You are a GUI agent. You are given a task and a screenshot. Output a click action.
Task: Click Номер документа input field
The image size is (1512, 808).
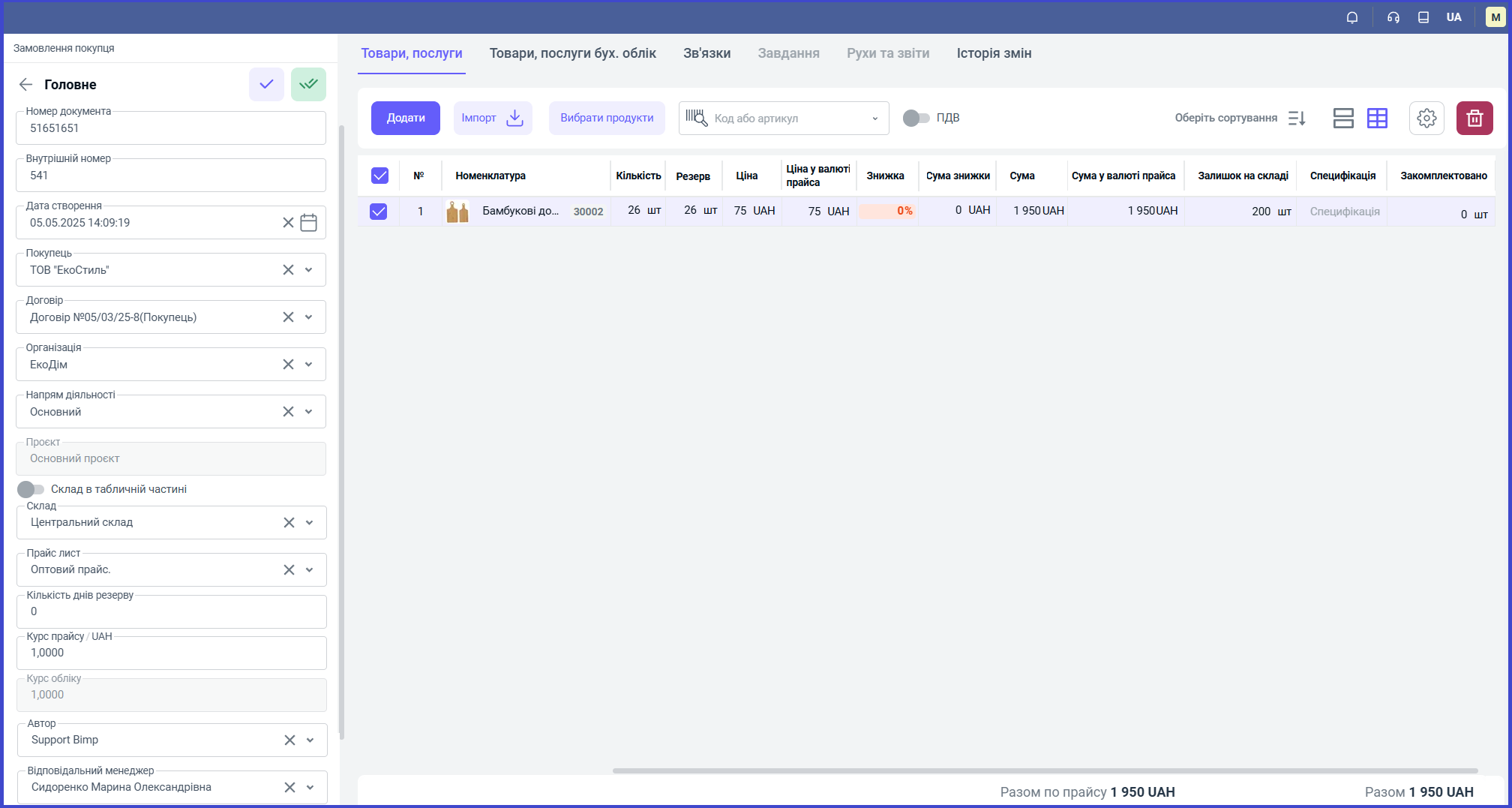(x=171, y=128)
